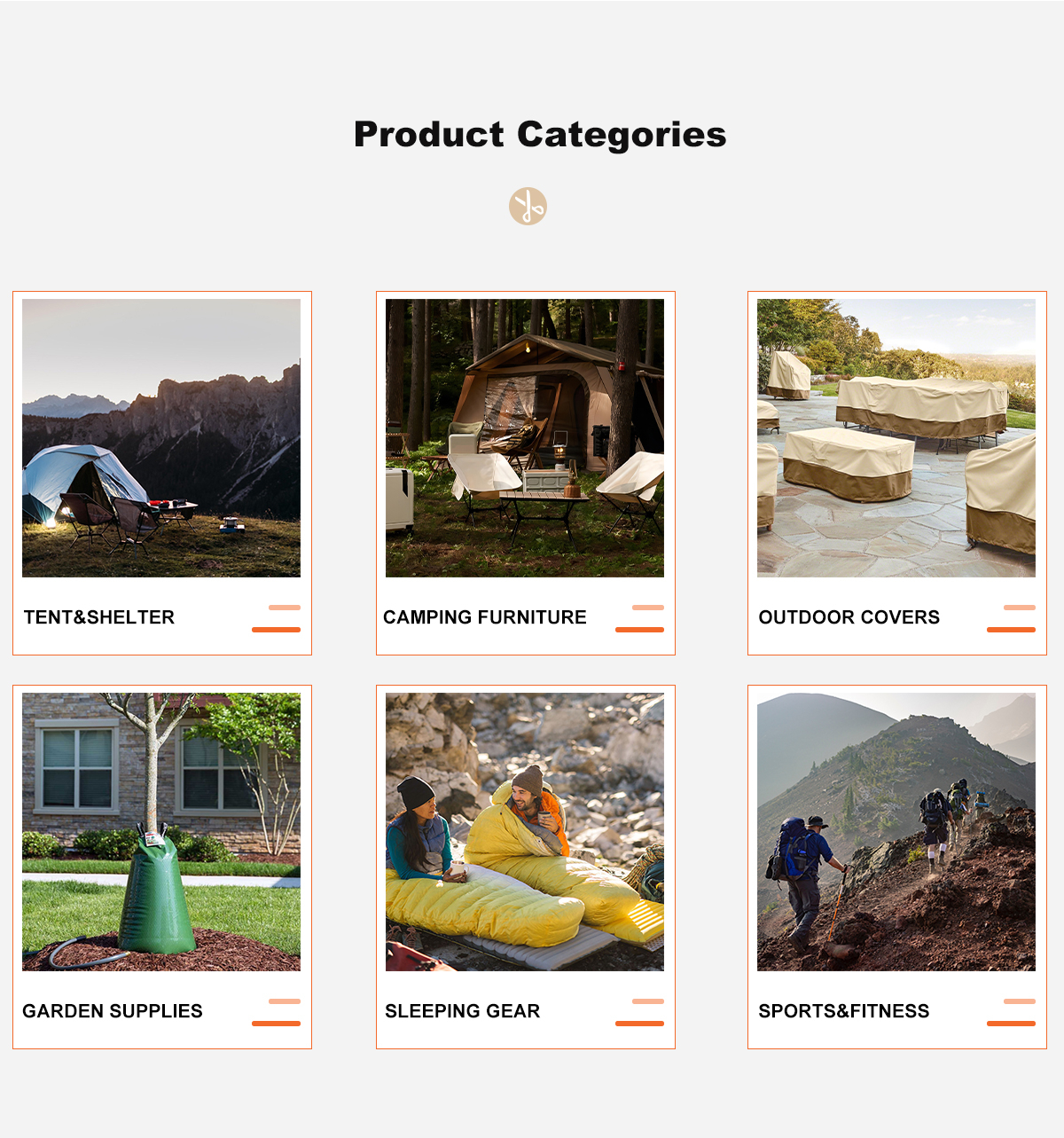This screenshot has width=1064, height=1138.
Task: Click the TENT&SHELTER category label
Action: click(99, 617)
